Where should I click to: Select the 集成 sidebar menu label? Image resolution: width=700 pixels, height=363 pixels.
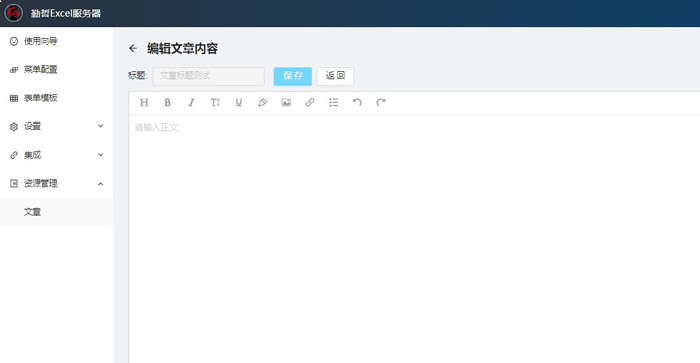[32, 155]
